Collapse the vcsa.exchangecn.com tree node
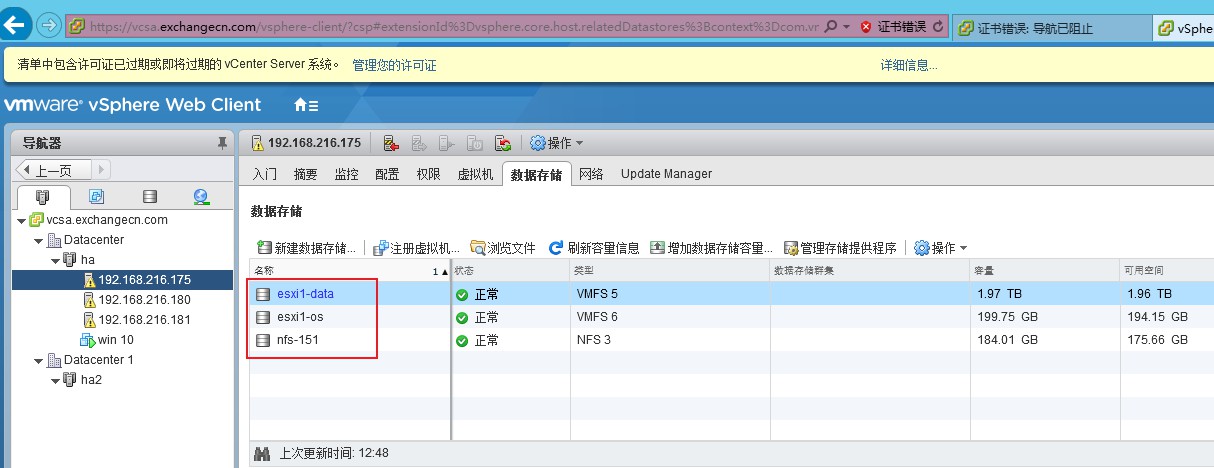The image size is (1214, 468). (x=21, y=220)
